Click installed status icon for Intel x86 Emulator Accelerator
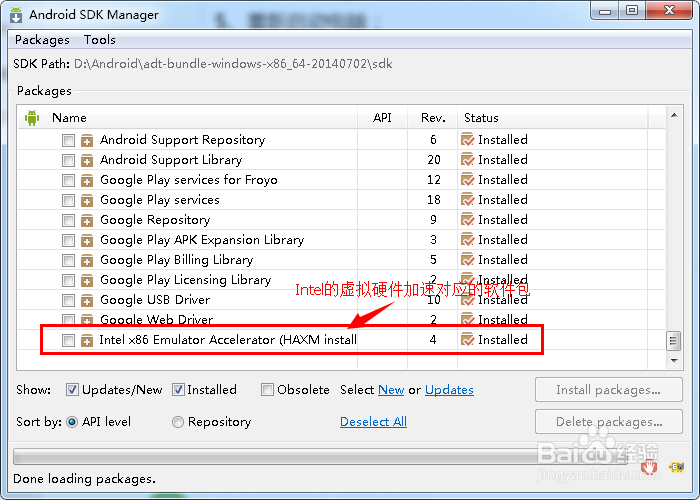700x500 pixels. [x=467, y=340]
